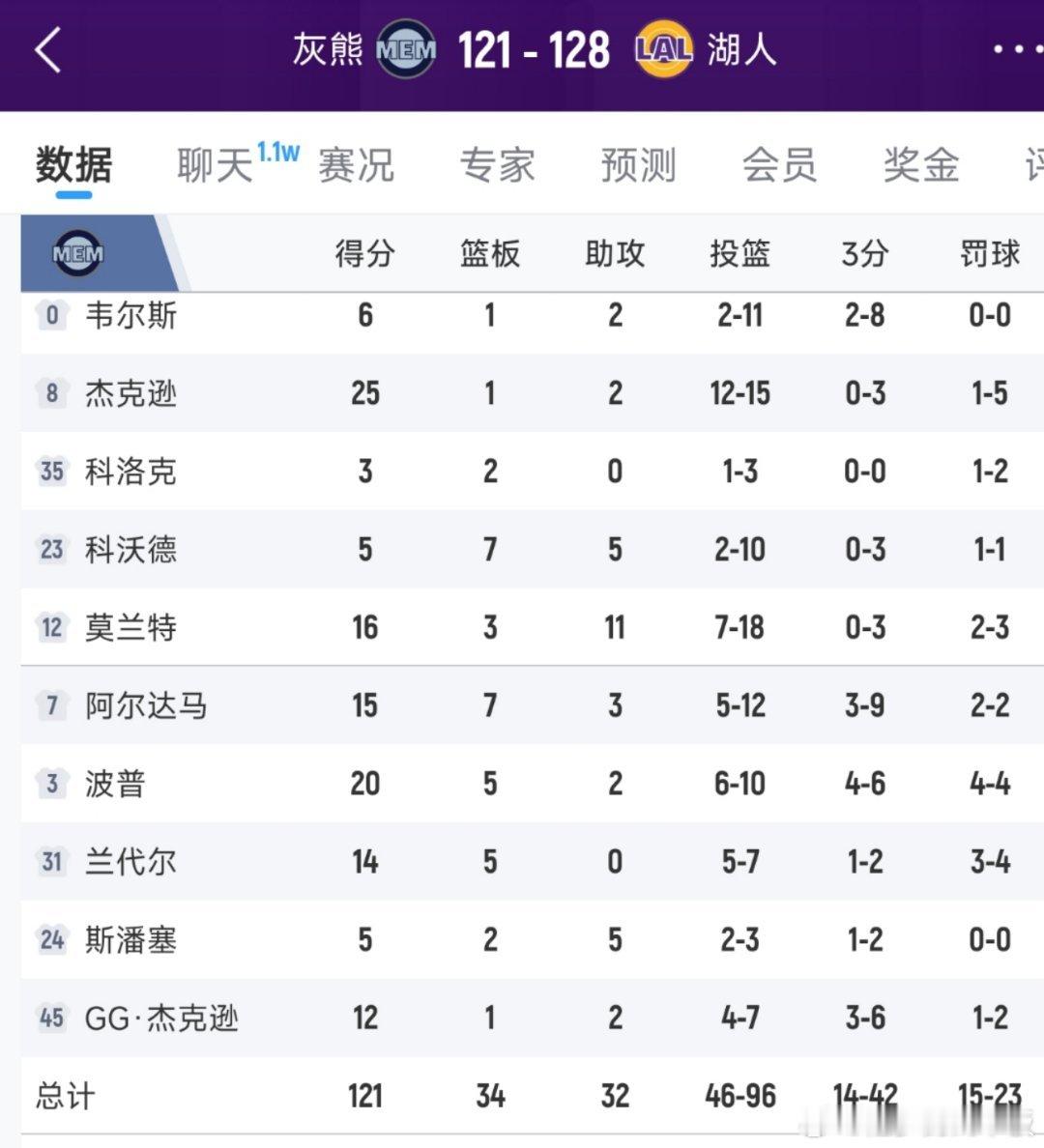Switch to the 数据 tab
The width and height of the screenshot is (1044, 1148).
73,165
